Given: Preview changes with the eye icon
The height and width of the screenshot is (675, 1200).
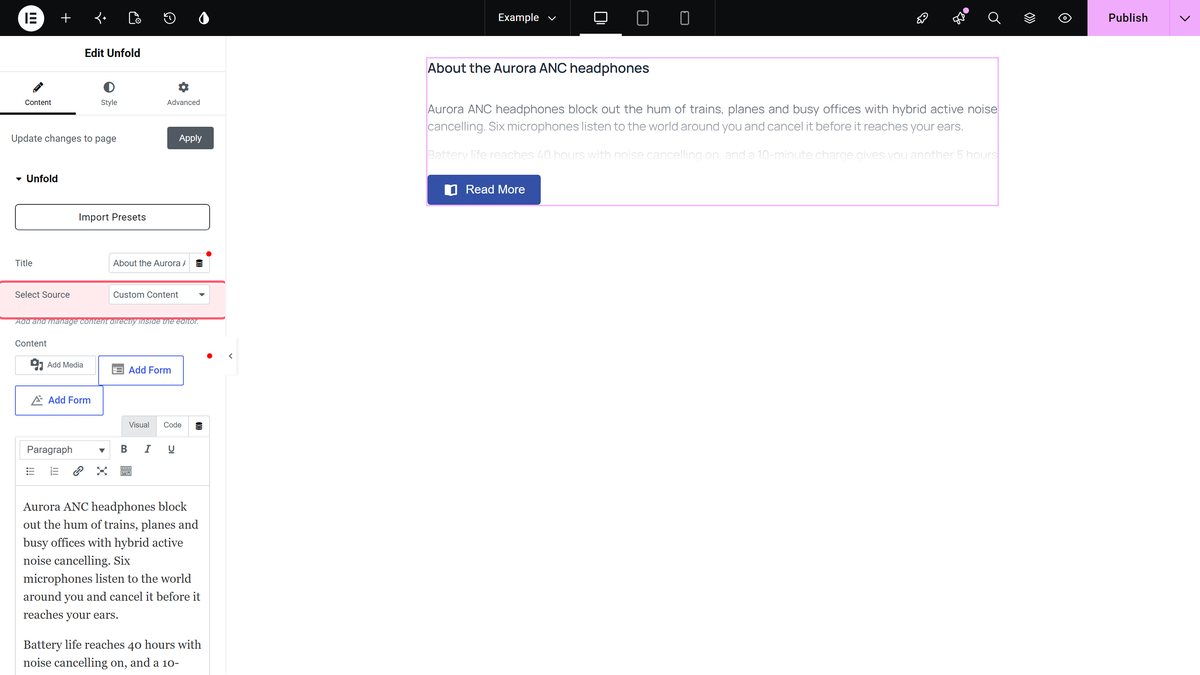Looking at the screenshot, I should [x=1065, y=18].
